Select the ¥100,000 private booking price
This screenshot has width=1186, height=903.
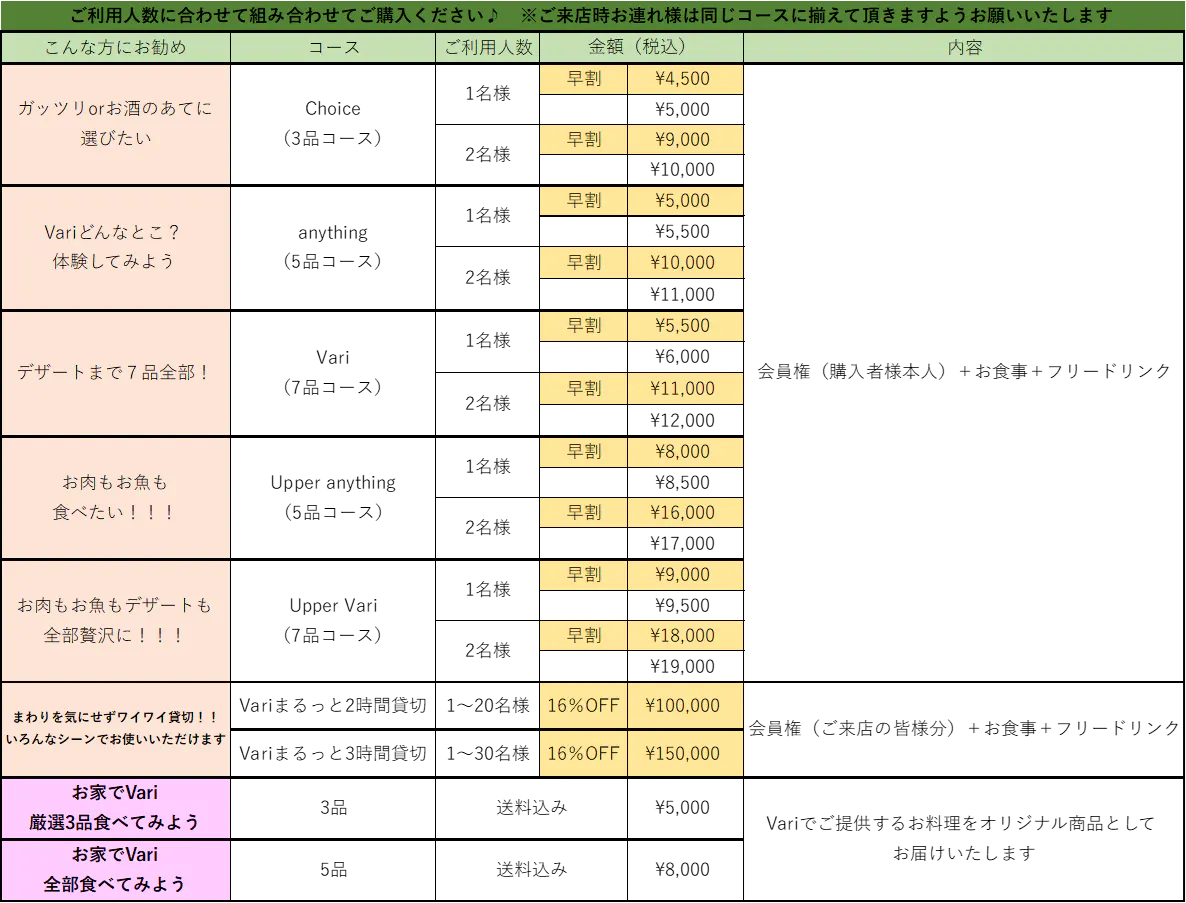[684, 706]
